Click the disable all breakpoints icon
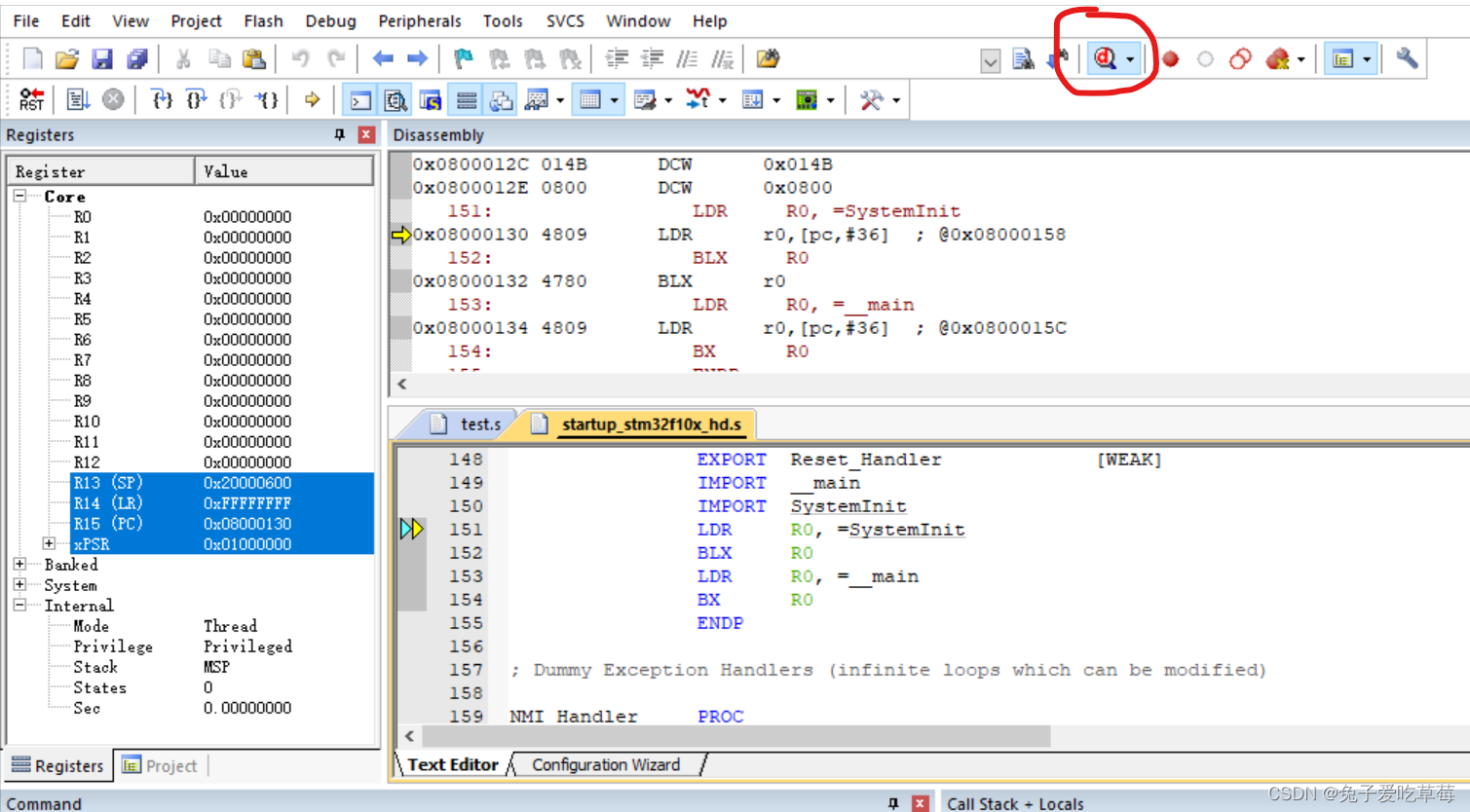1470x812 pixels. pyautogui.click(x=1240, y=59)
